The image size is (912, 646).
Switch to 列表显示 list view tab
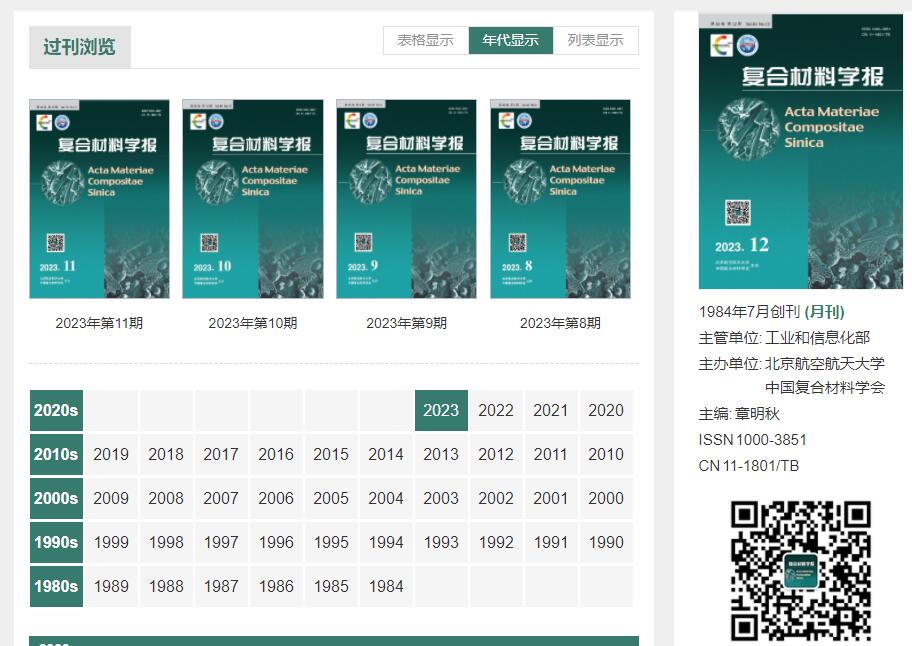pos(595,40)
